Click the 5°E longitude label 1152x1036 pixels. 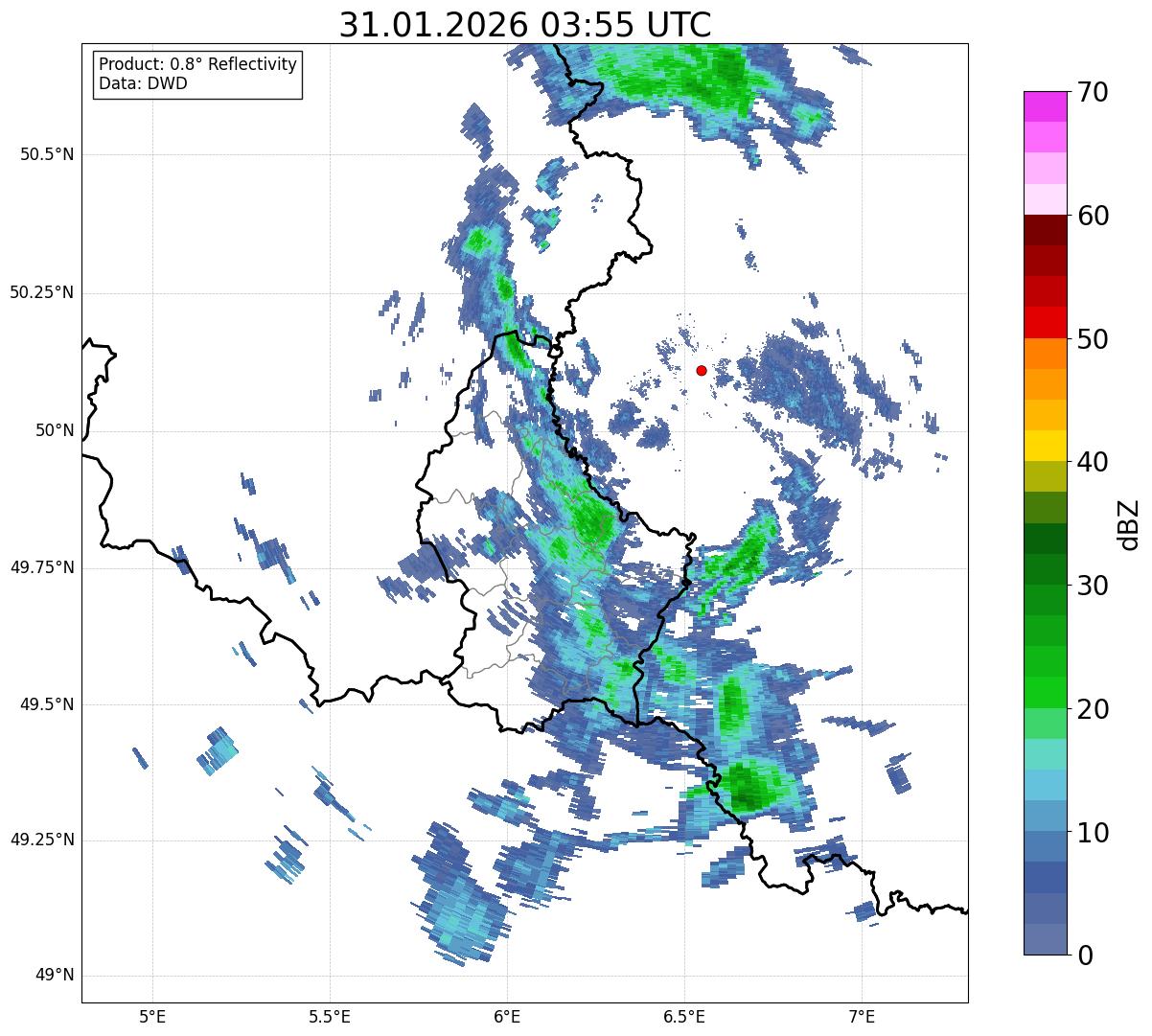pos(152,1016)
